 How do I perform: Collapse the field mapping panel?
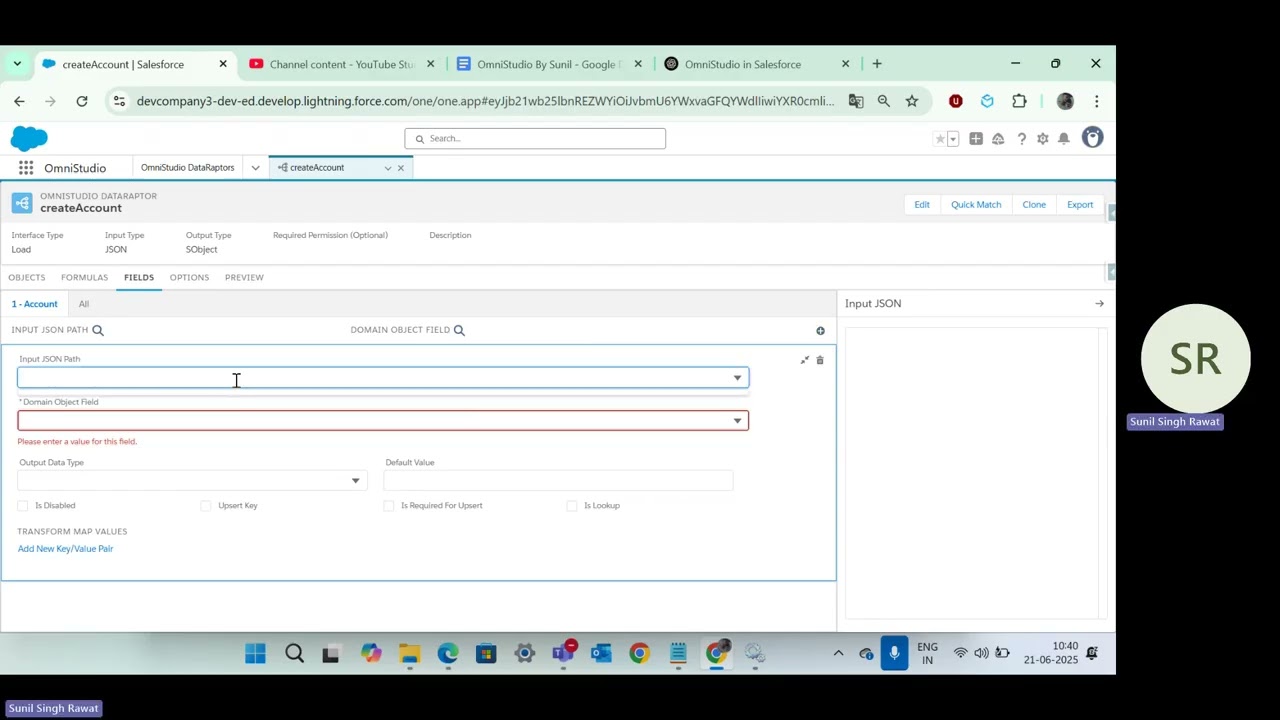(x=805, y=360)
